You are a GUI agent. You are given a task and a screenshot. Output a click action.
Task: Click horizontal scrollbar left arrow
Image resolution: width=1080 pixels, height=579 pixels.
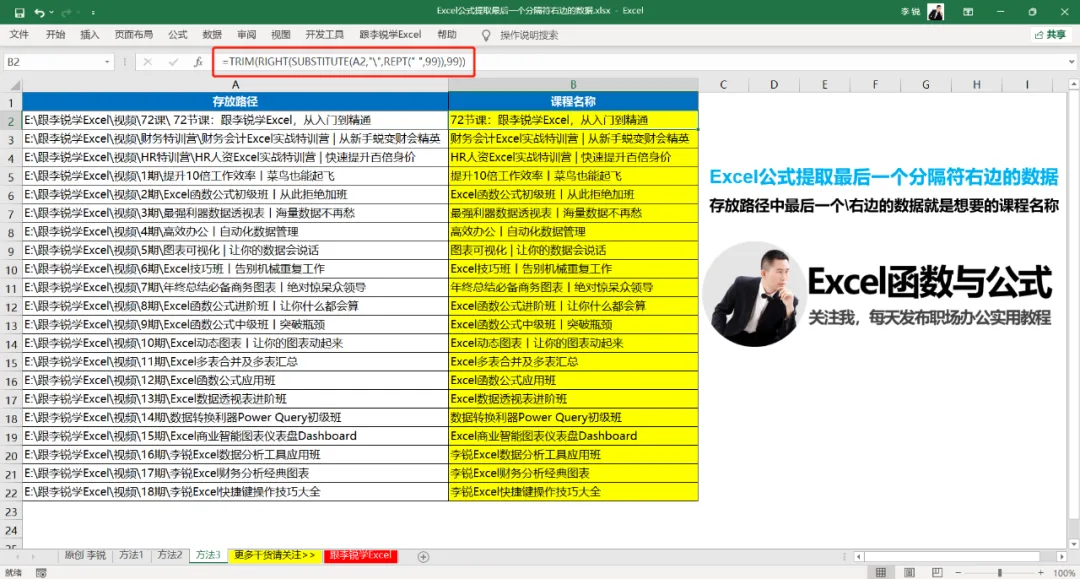[x=859, y=556]
